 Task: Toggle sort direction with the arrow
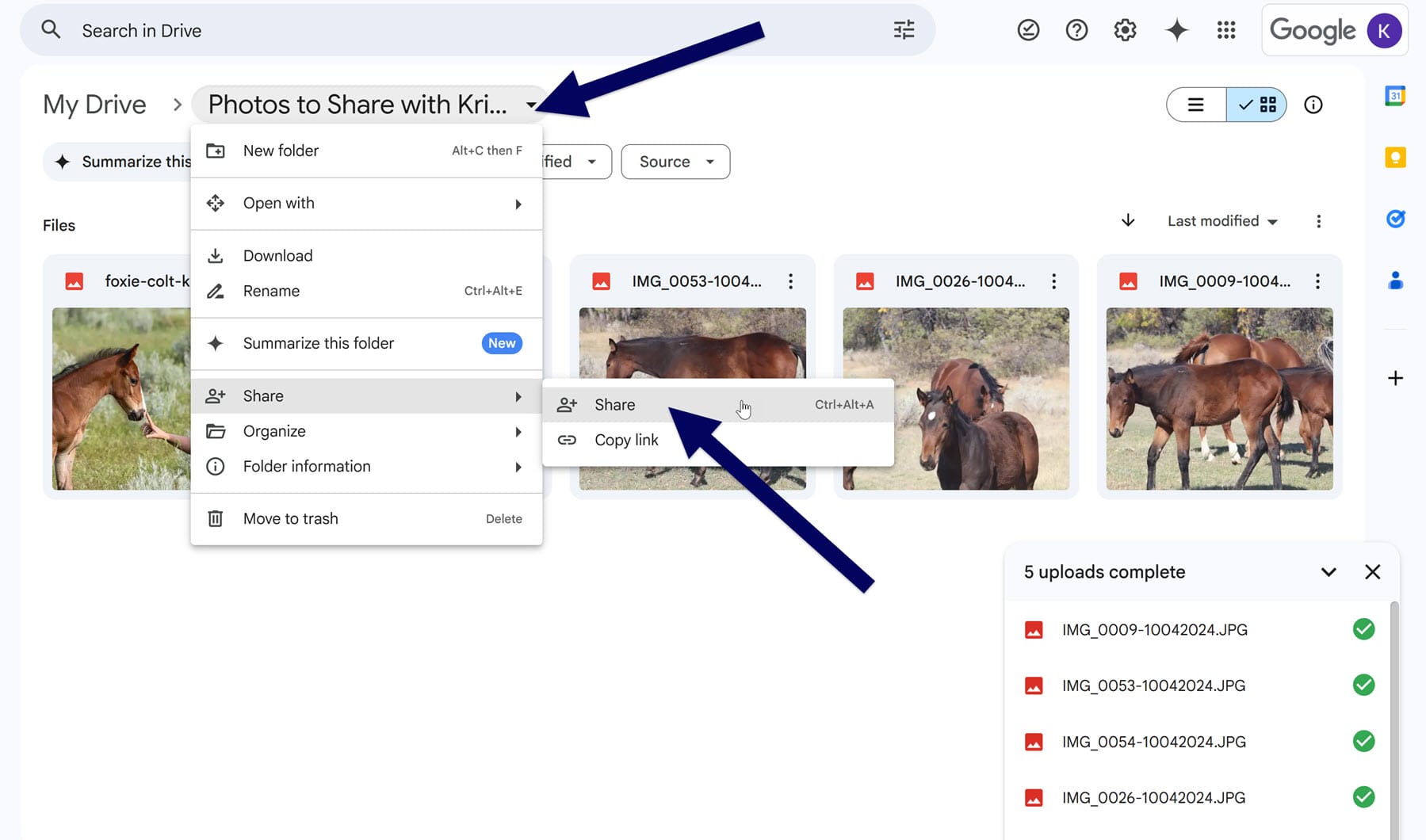click(1127, 221)
